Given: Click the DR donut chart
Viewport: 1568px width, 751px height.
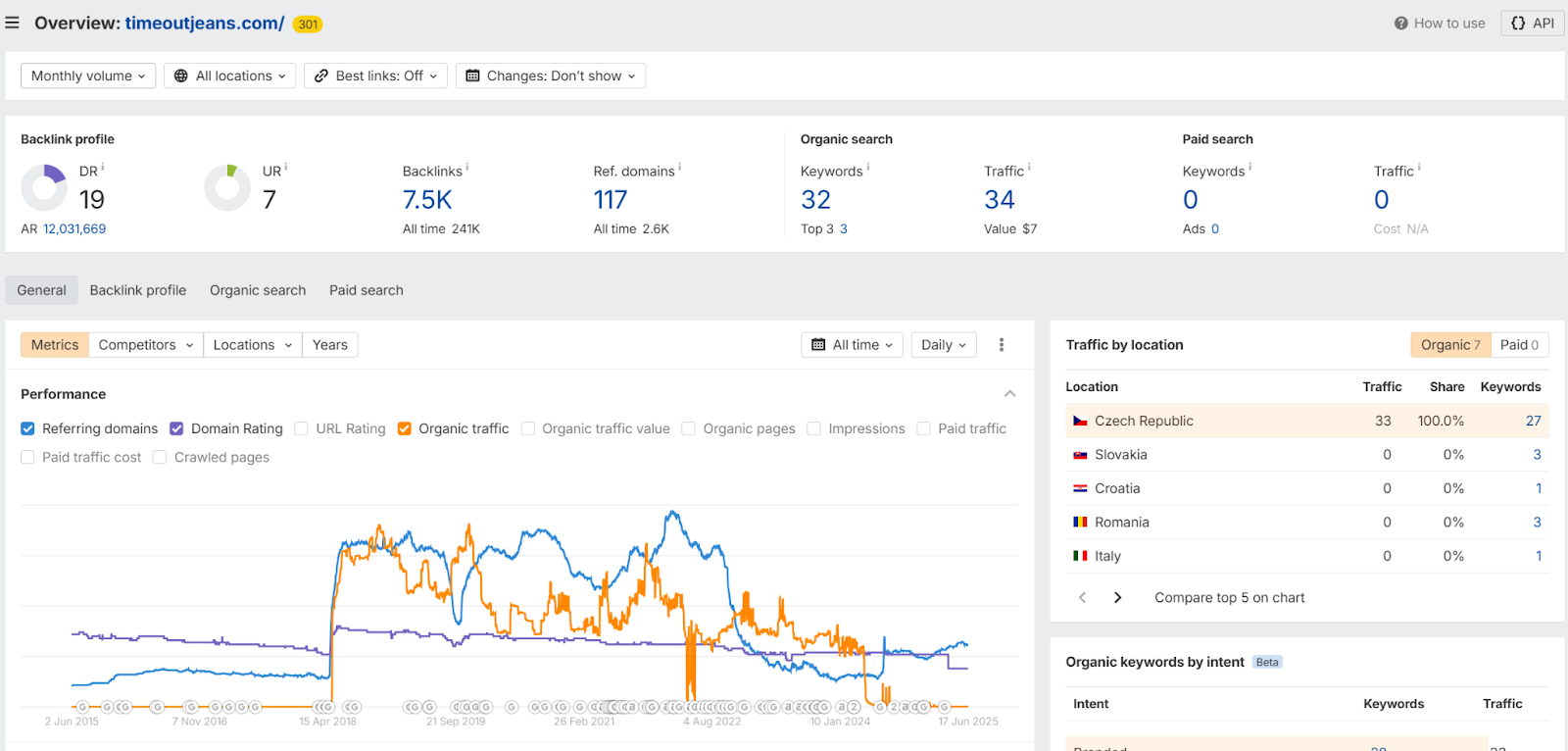Looking at the screenshot, I should click(44, 187).
